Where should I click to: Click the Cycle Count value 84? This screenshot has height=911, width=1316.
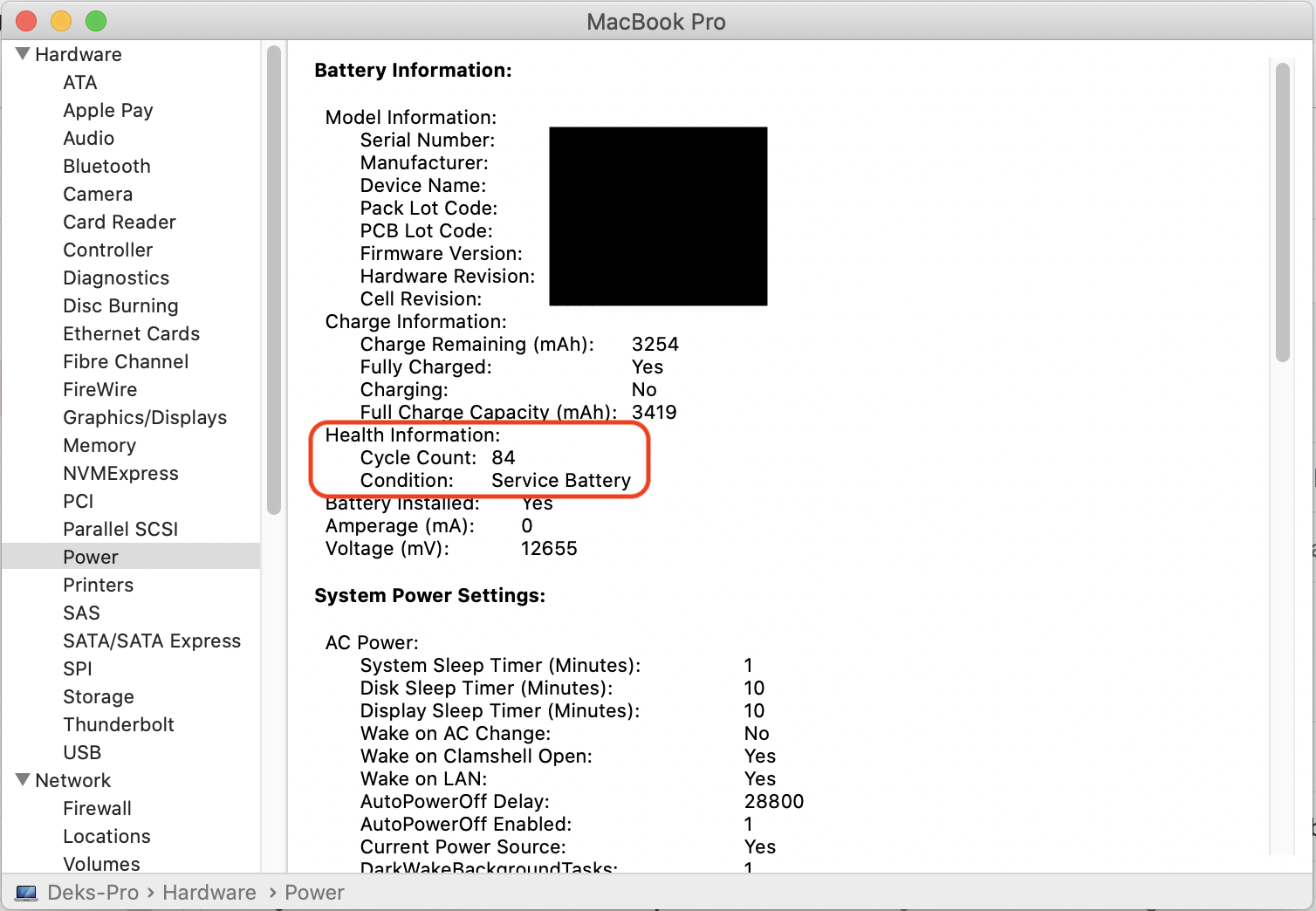click(x=504, y=457)
